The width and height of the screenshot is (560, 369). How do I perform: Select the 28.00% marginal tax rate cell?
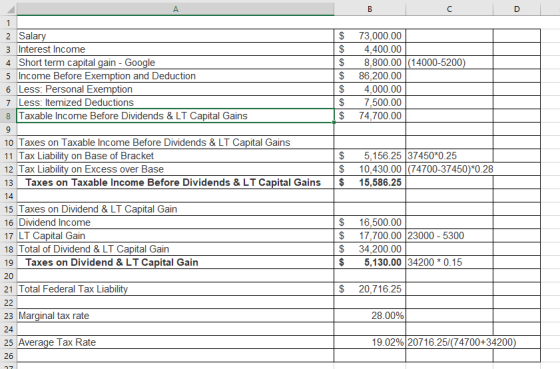click(370, 315)
